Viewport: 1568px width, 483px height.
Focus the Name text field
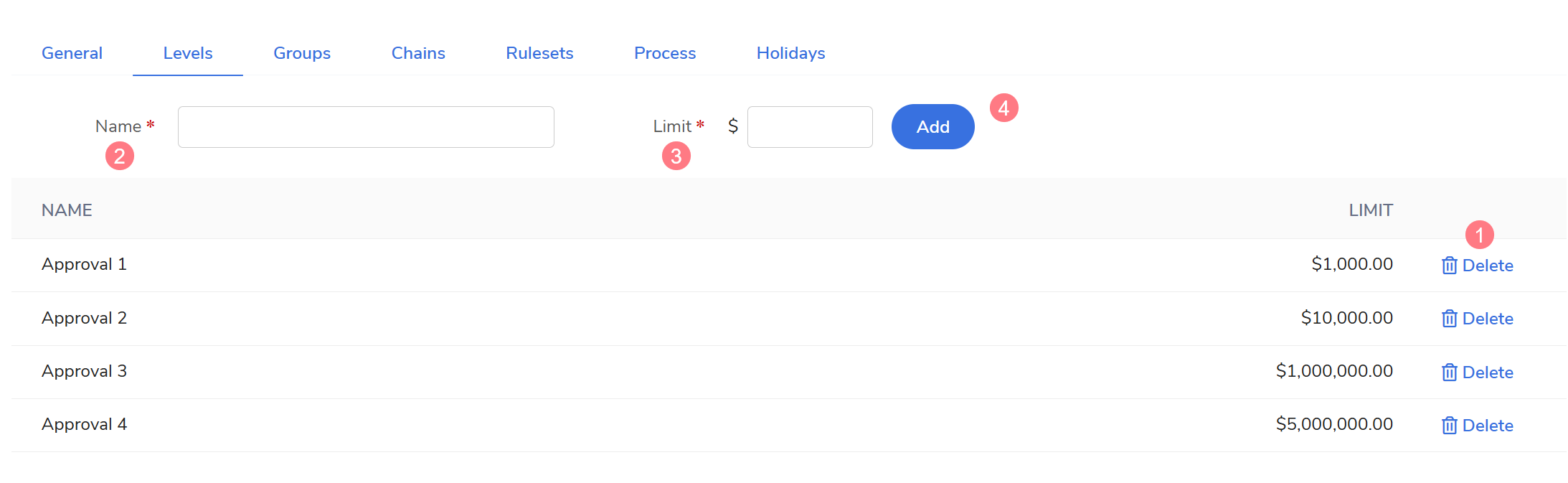click(366, 127)
